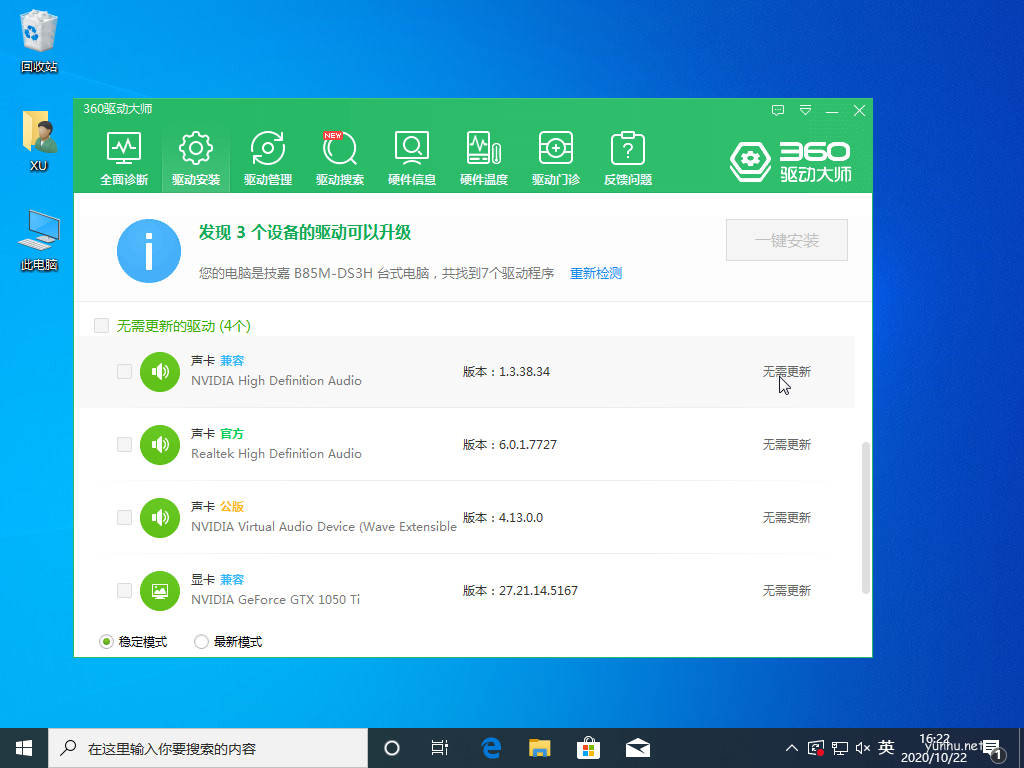Check the 无需更新的驱动 group checkbox
This screenshot has height=768, width=1024.
point(101,325)
